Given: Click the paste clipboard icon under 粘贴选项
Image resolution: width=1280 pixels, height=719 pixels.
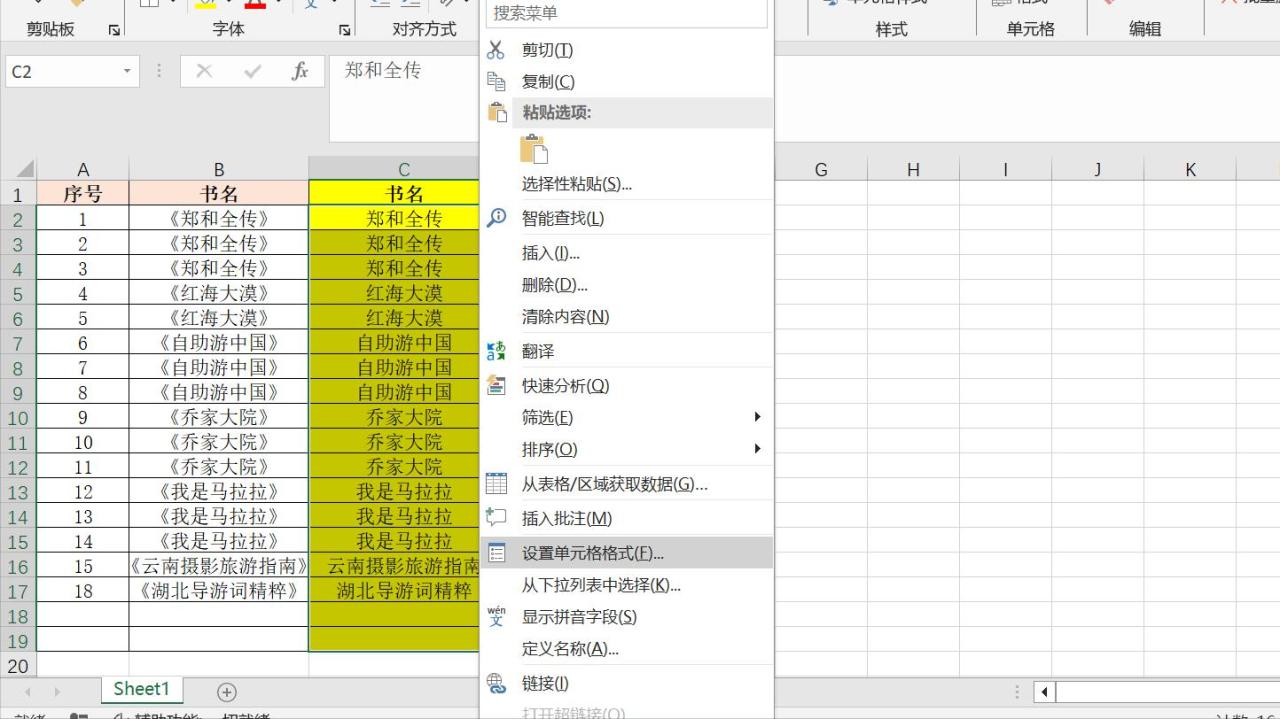Looking at the screenshot, I should [534, 149].
